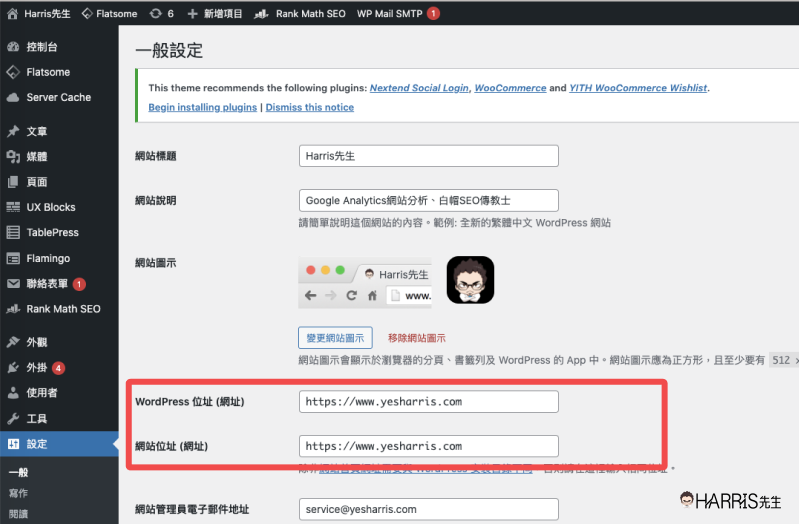Click the UX Blocks grid icon
The image size is (799, 524).
13,207
